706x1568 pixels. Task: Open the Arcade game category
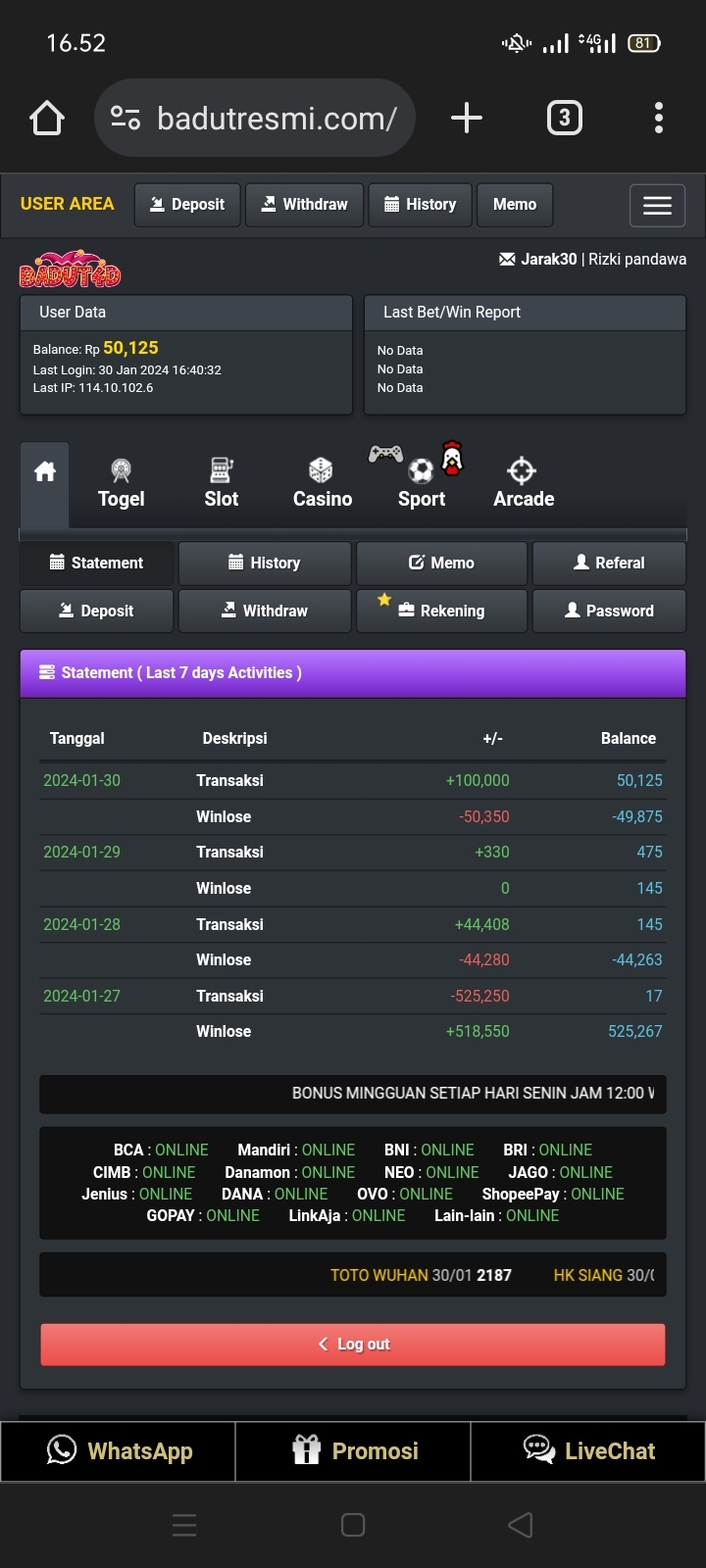[x=524, y=483]
